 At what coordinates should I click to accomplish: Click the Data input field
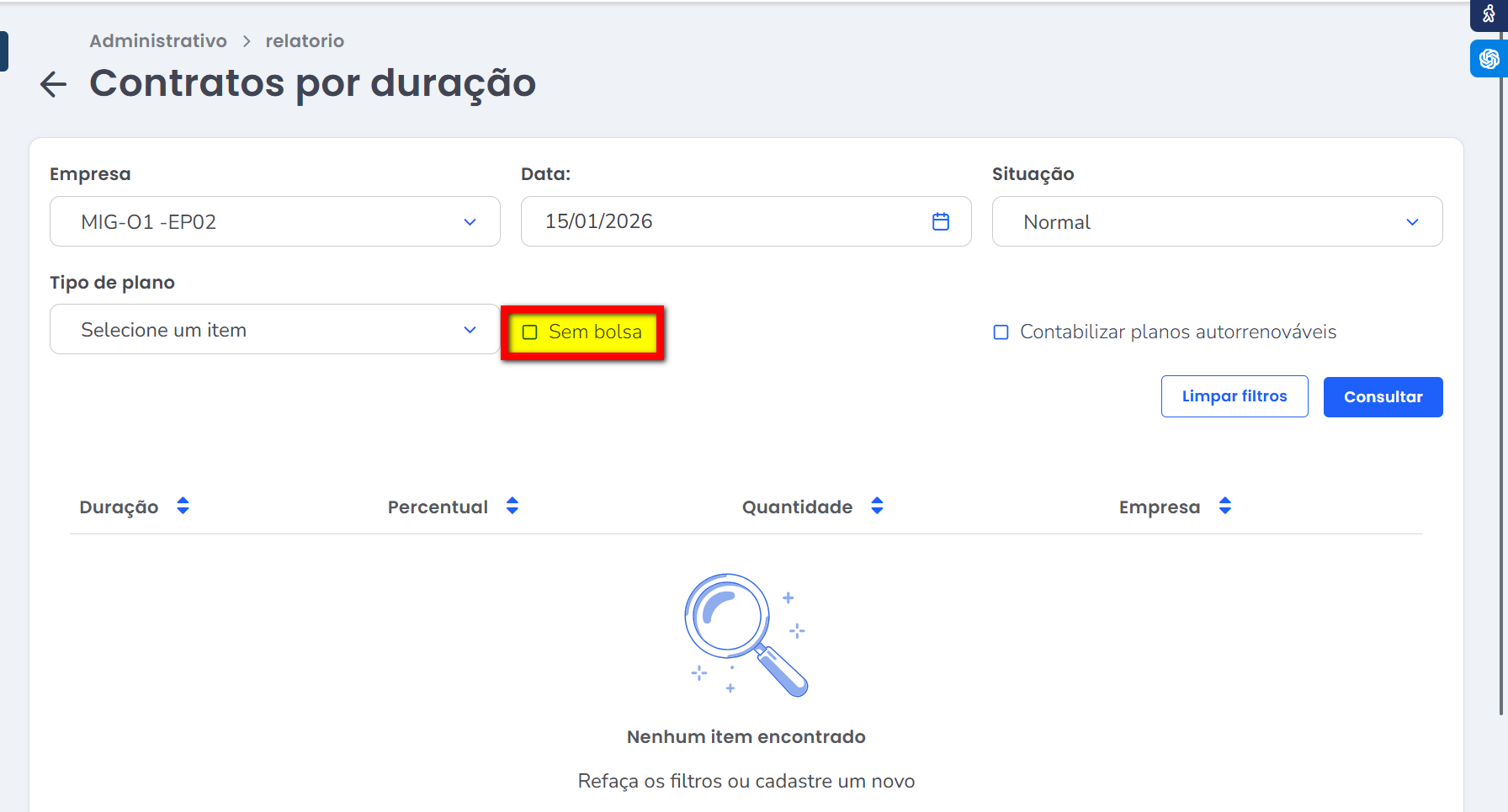pos(724,222)
